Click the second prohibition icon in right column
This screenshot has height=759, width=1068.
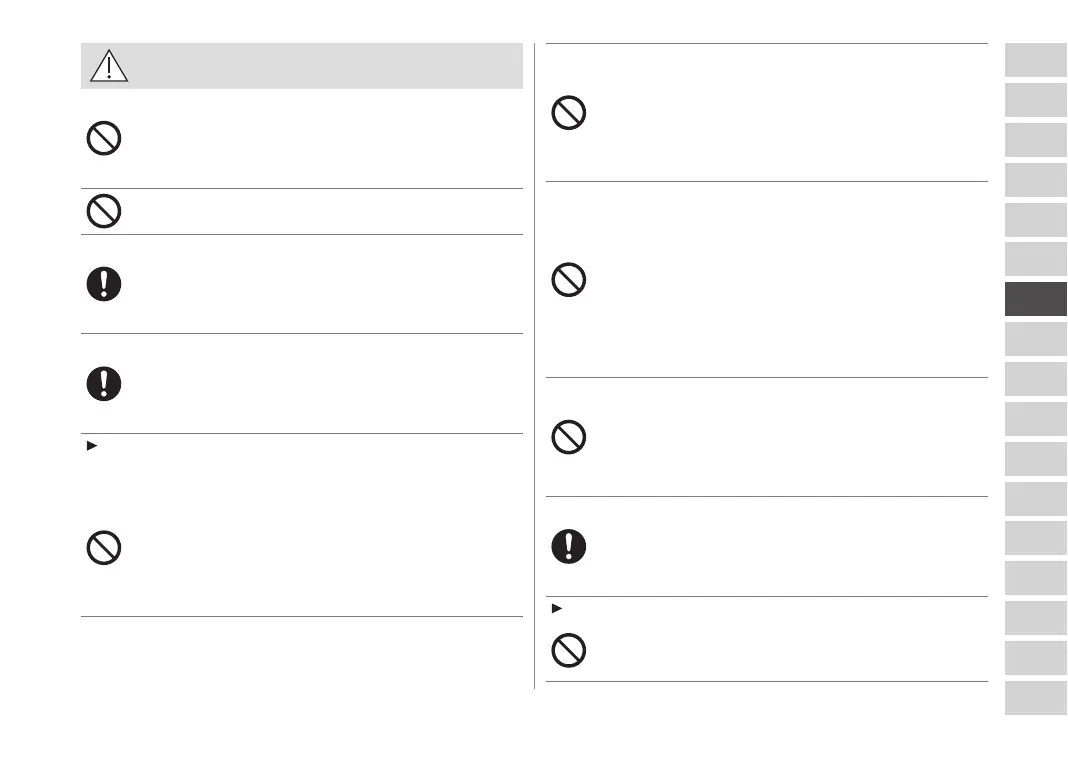pyautogui.click(x=569, y=280)
